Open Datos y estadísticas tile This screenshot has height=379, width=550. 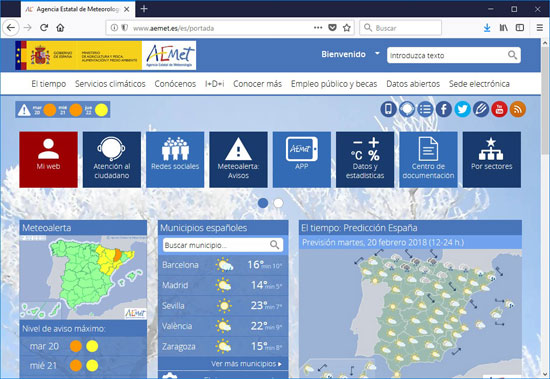(x=365, y=160)
